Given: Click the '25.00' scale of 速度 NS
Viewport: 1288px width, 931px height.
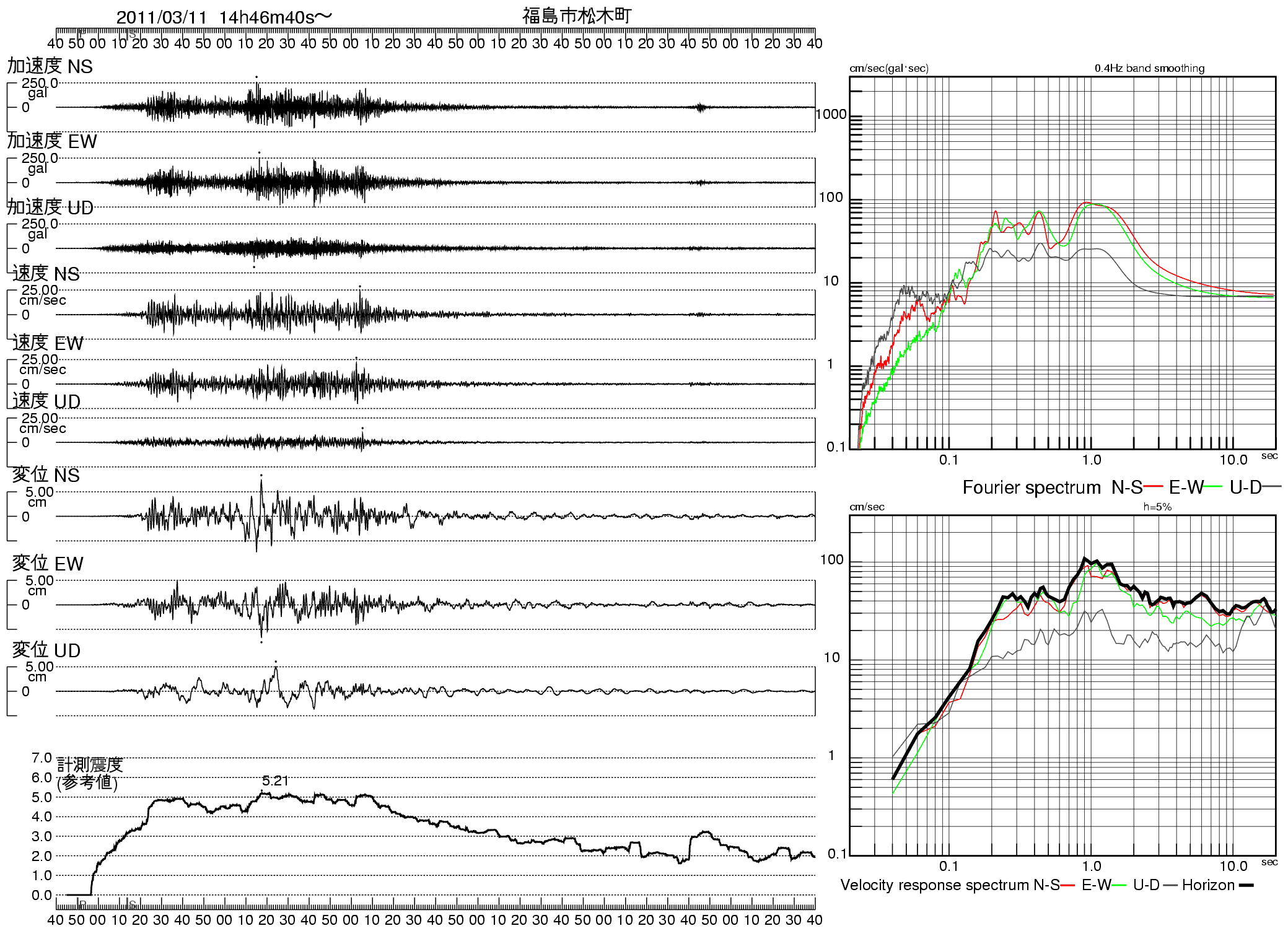Looking at the screenshot, I should pos(40,290).
